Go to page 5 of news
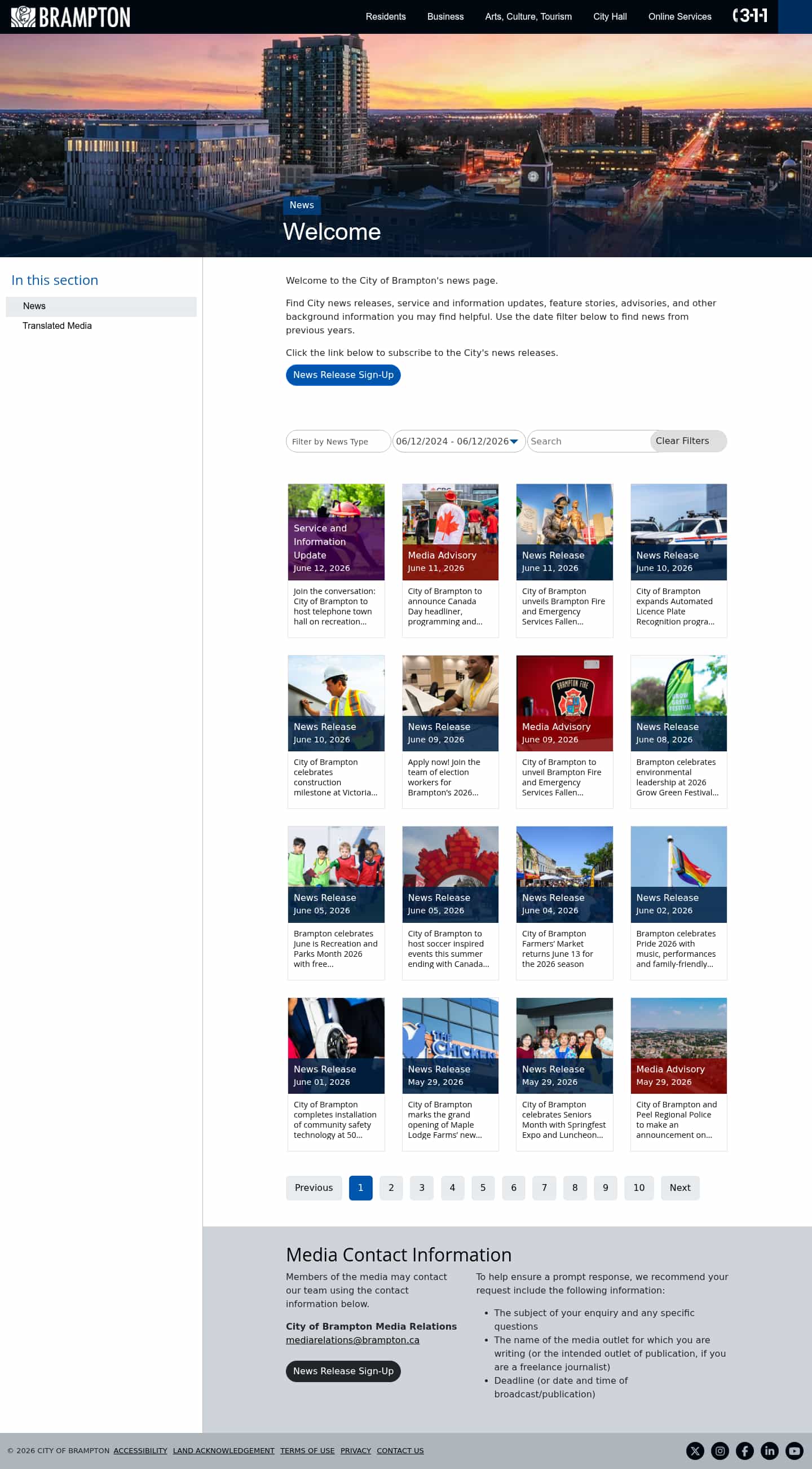 [483, 1188]
